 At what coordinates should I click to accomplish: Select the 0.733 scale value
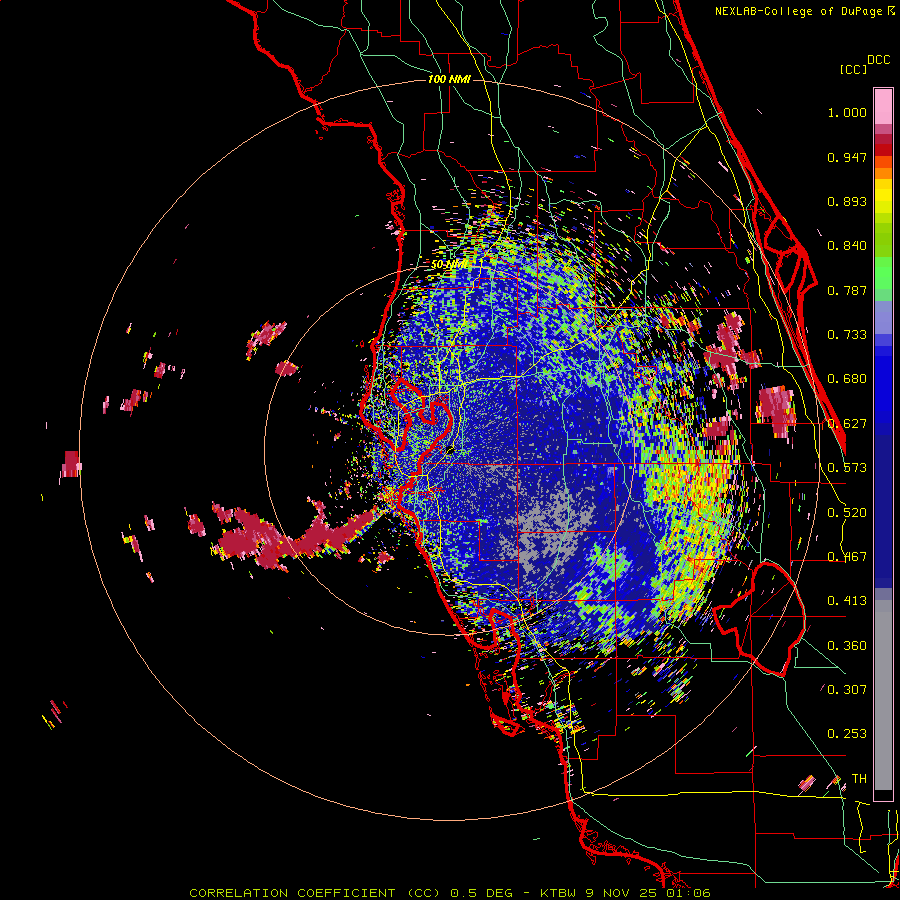pyautogui.click(x=847, y=335)
